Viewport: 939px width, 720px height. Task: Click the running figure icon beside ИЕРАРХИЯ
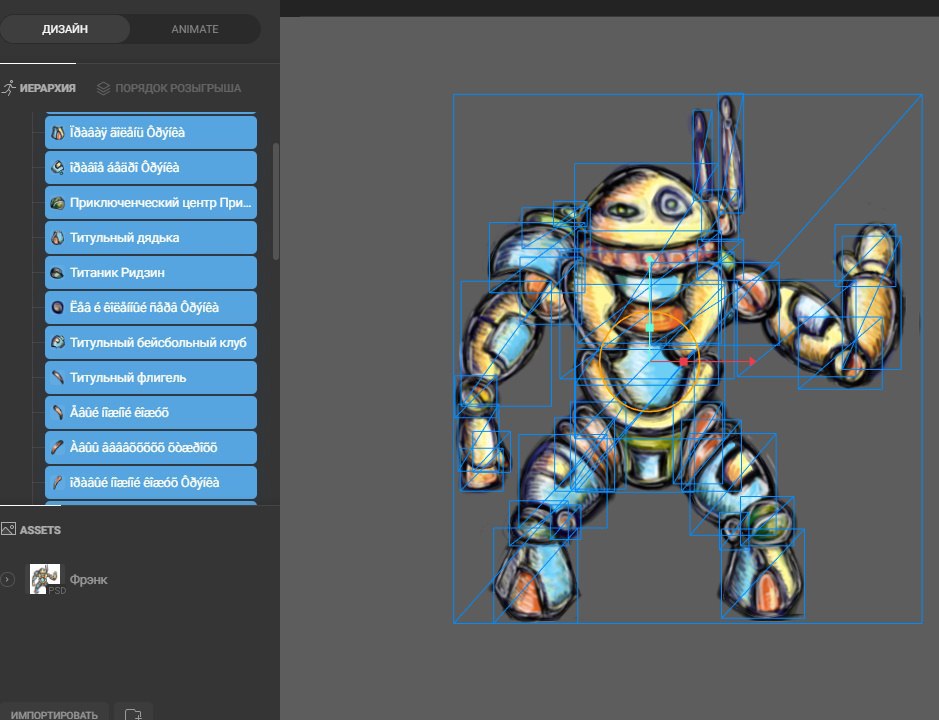(8, 88)
